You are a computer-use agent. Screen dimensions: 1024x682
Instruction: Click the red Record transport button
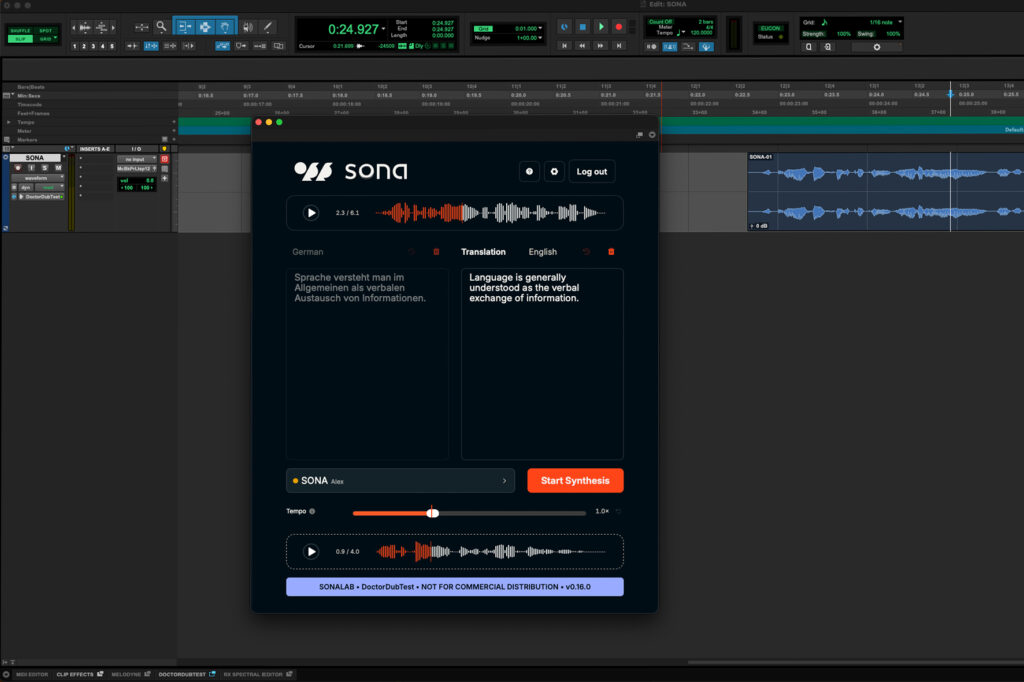[x=618, y=27]
